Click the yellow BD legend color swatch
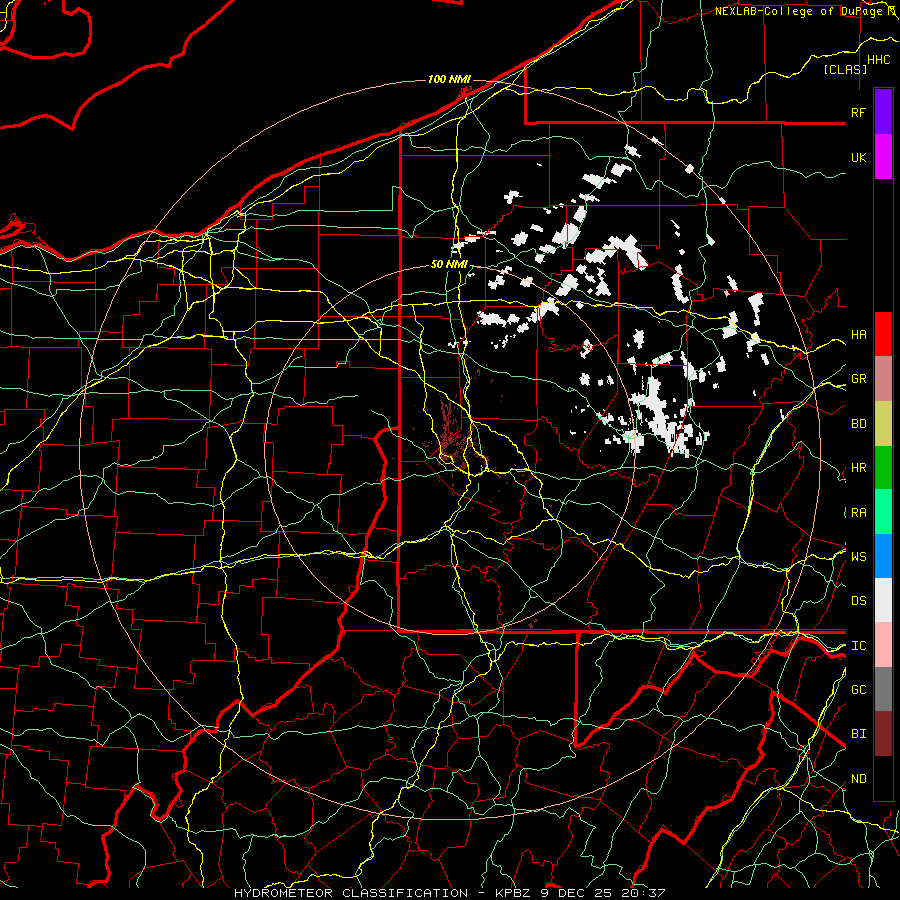 pyautogui.click(x=883, y=423)
